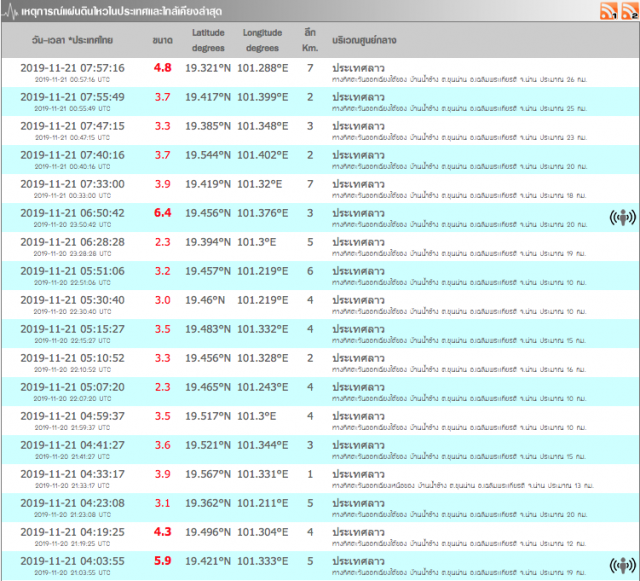
Task: Open the 2019-11-21 05:51:06 event row
Action: 320,276
